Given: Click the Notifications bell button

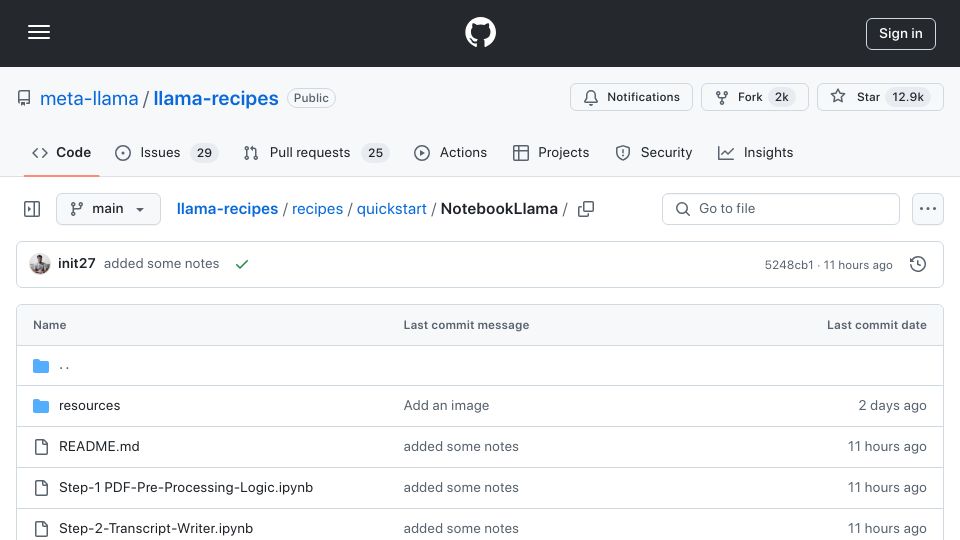Looking at the screenshot, I should pos(631,97).
